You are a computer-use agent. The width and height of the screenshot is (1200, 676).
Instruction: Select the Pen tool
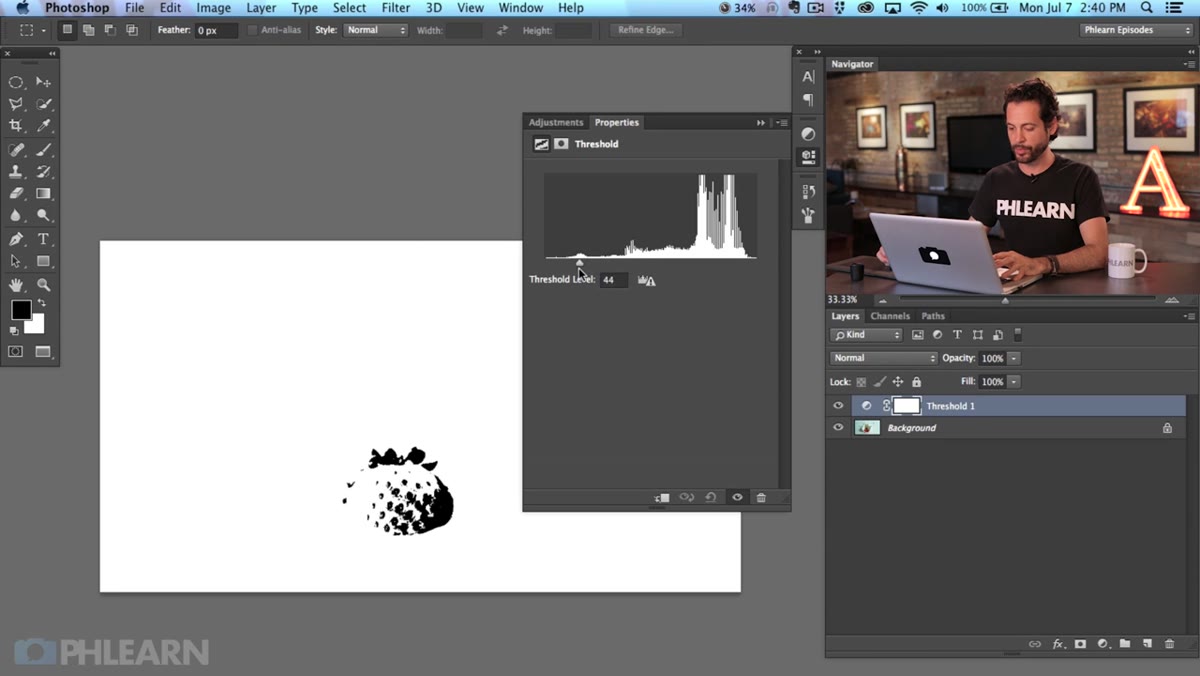(x=16, y=240)
